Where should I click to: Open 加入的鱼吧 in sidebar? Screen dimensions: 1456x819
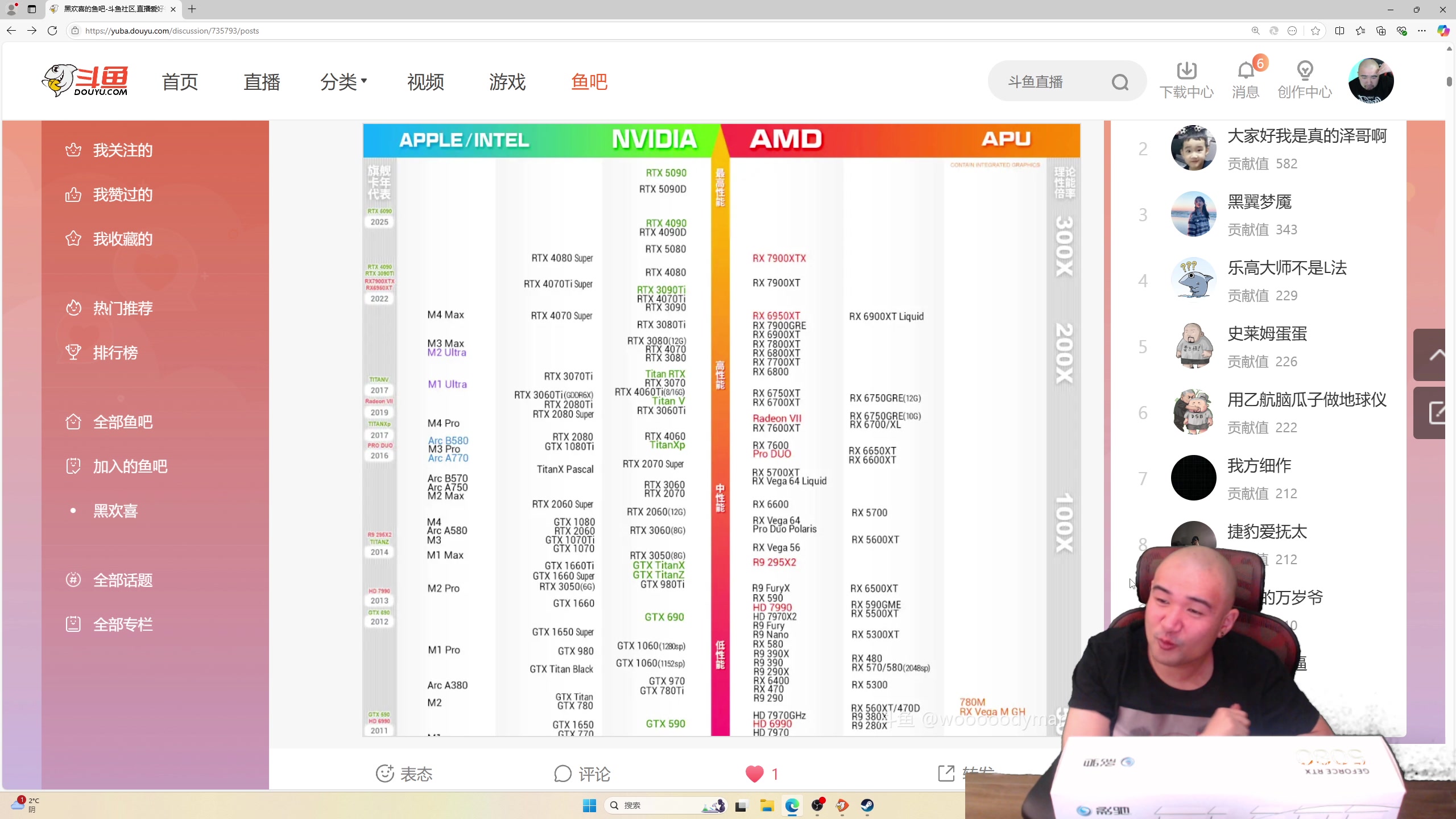point(130,466)
